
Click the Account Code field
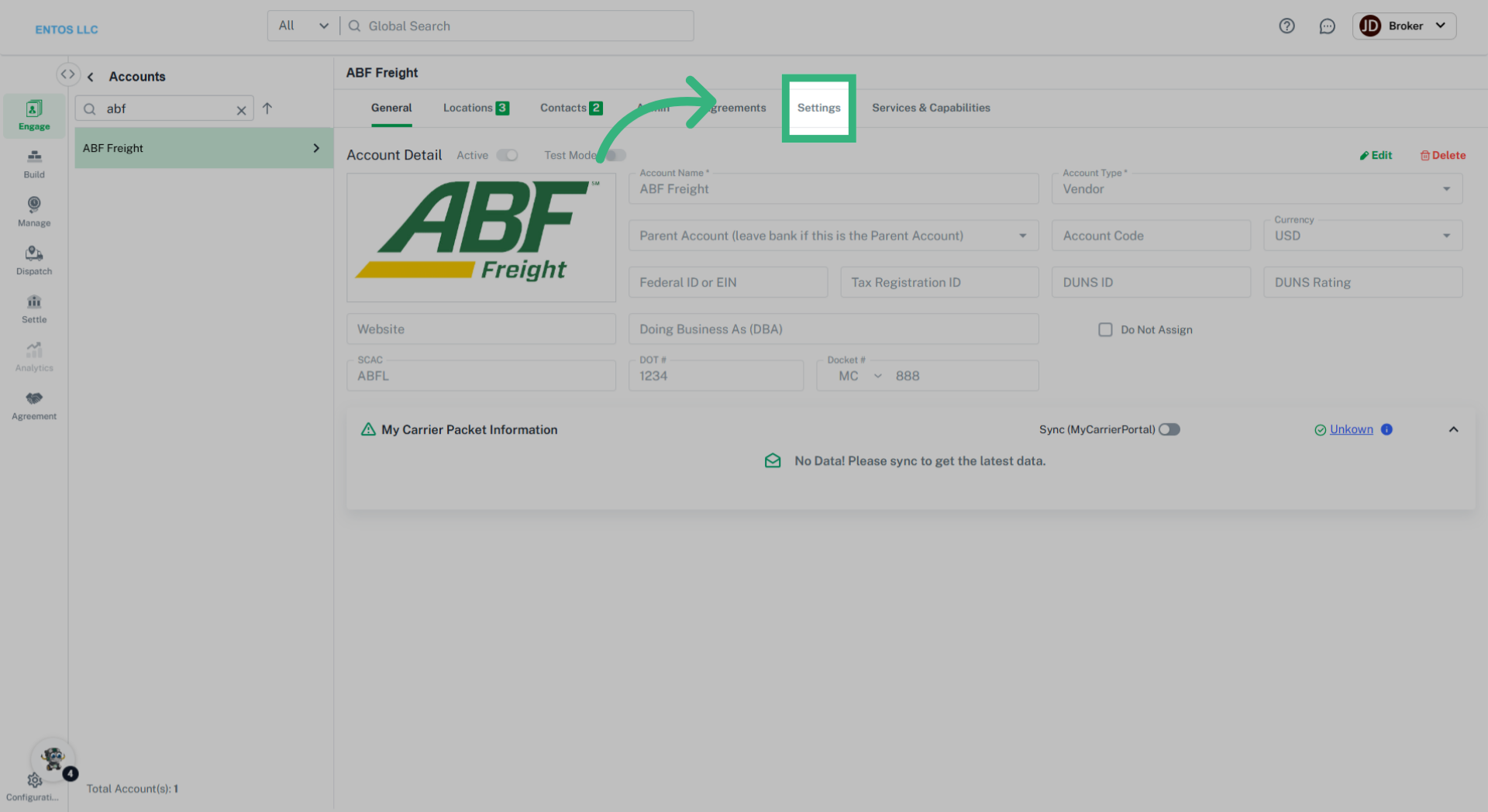1151,236
